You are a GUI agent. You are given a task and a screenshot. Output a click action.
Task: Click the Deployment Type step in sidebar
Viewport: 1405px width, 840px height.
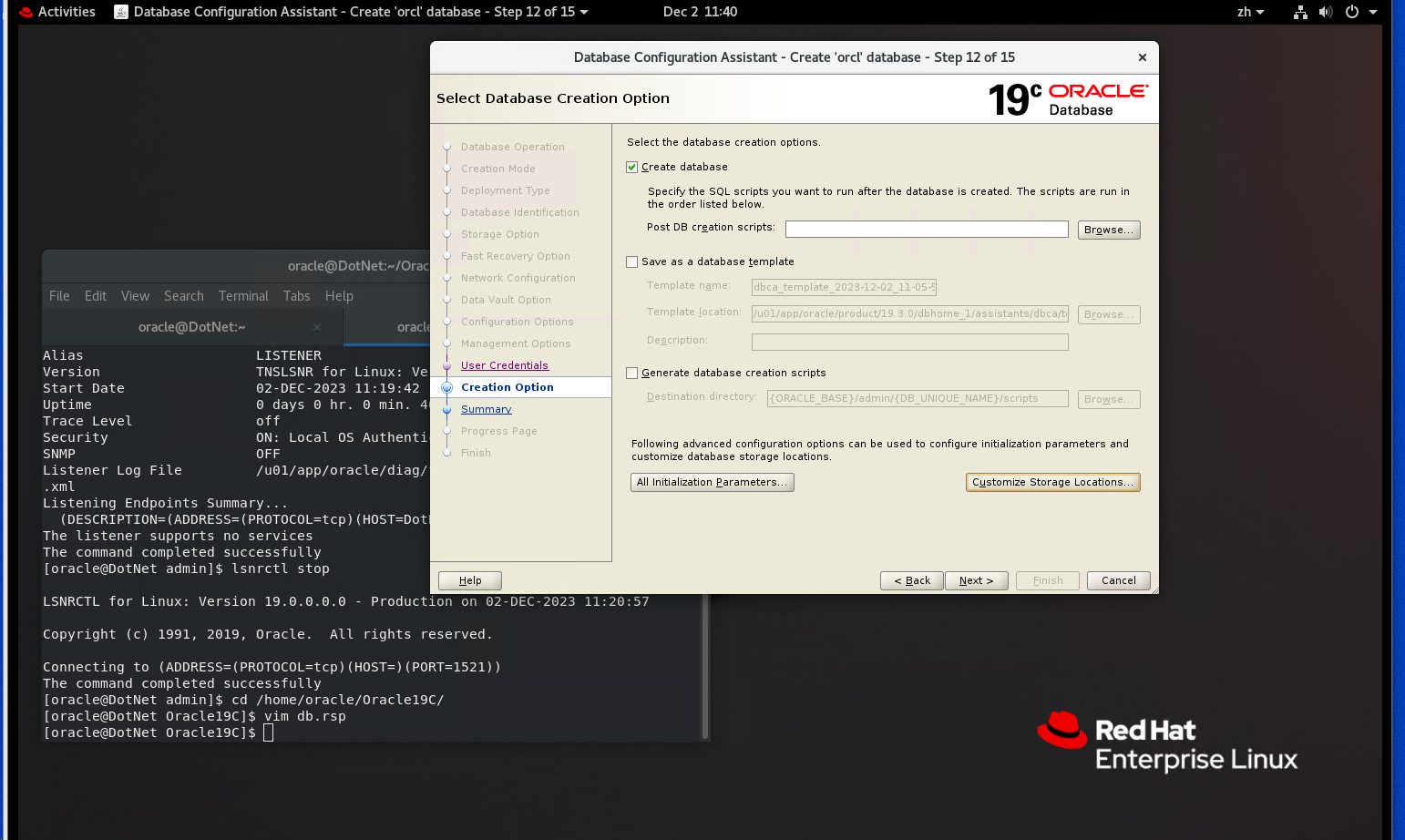tap(506, 191)
